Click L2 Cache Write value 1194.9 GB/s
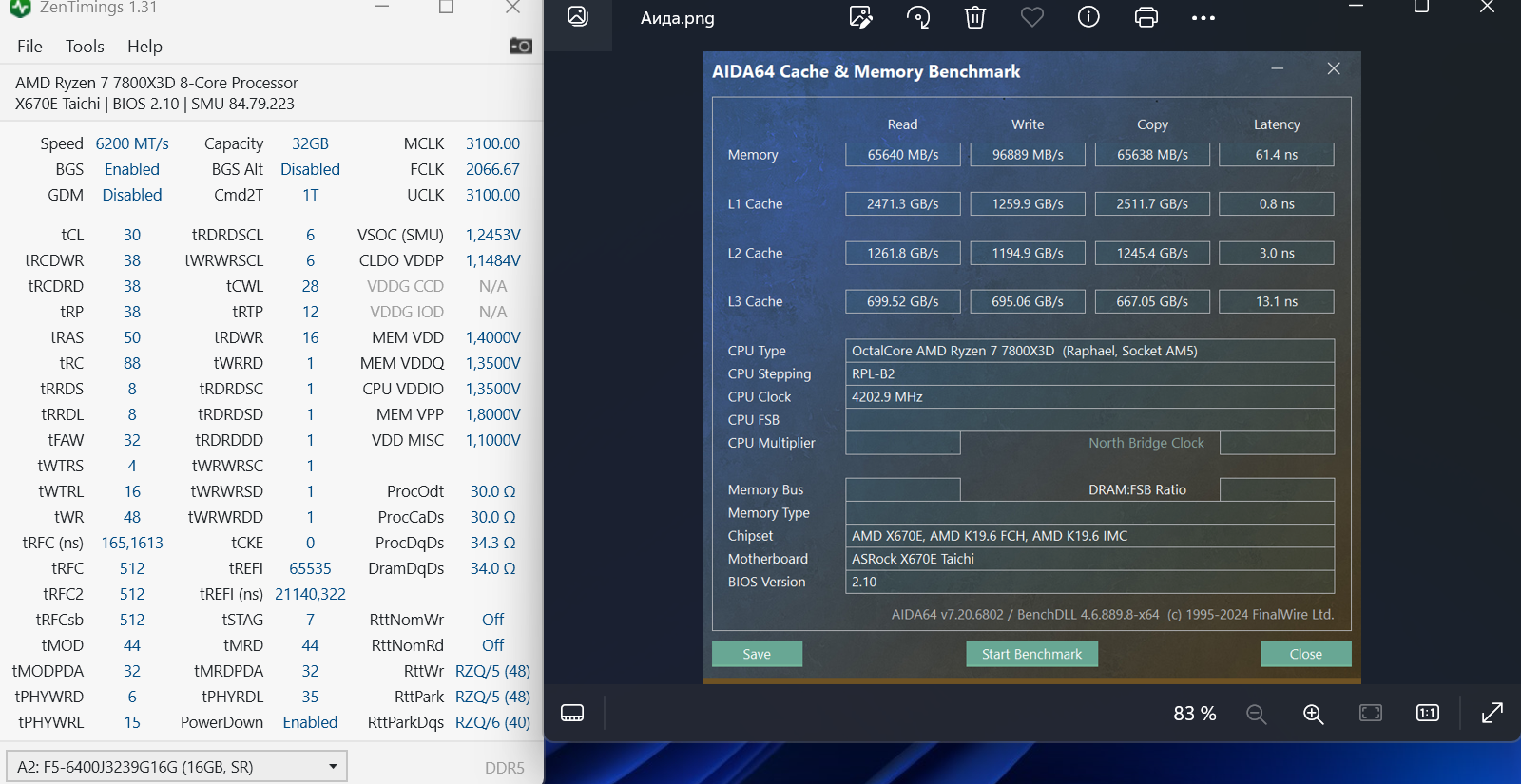Viewport: 1521px width, 784px height. 1028,253
